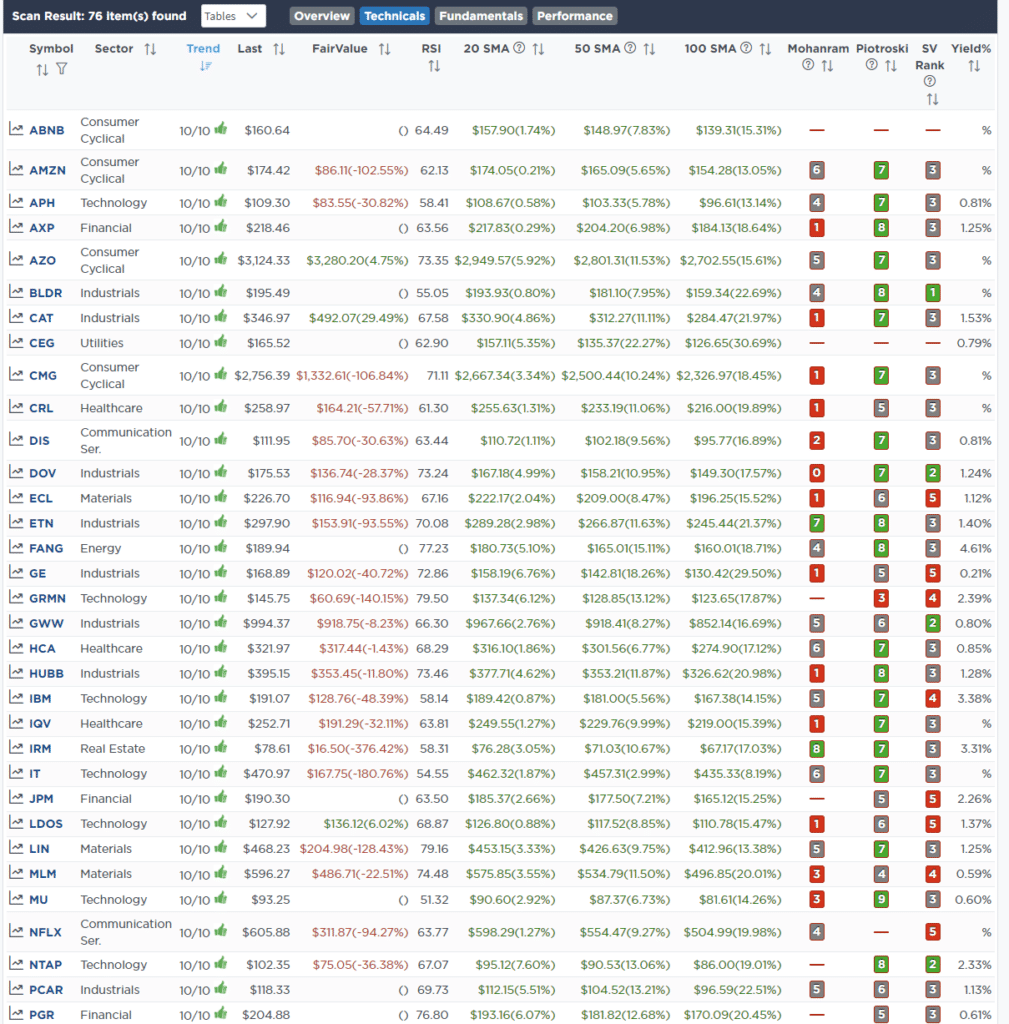Click DOV Mohanram score 0 badge
This screenshot has height=1024, width=1009.
pyautogui.click(x=816, y=473)
